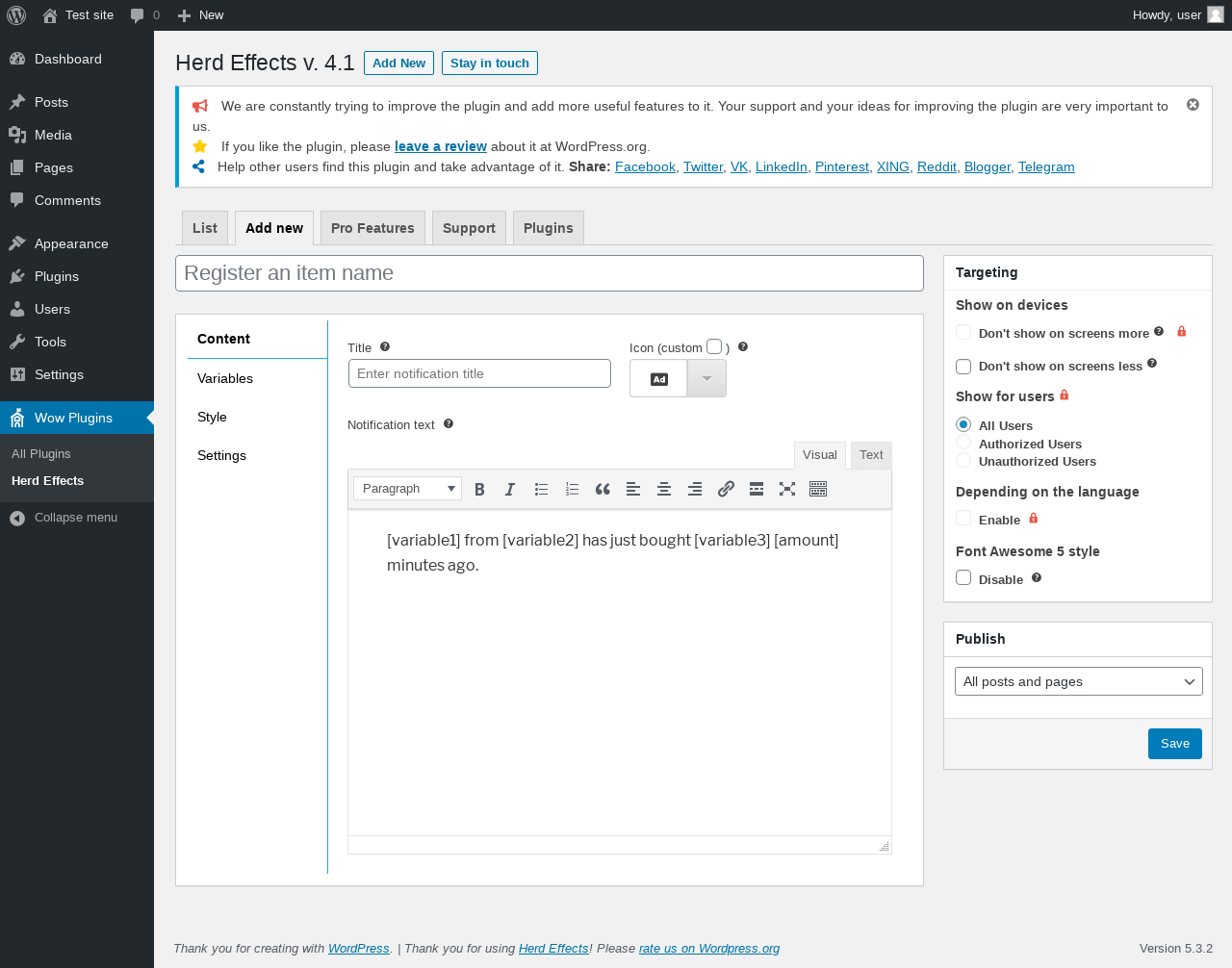Enable Don't show on screens less
The image size is (1232, 968).
coord(963,366)
